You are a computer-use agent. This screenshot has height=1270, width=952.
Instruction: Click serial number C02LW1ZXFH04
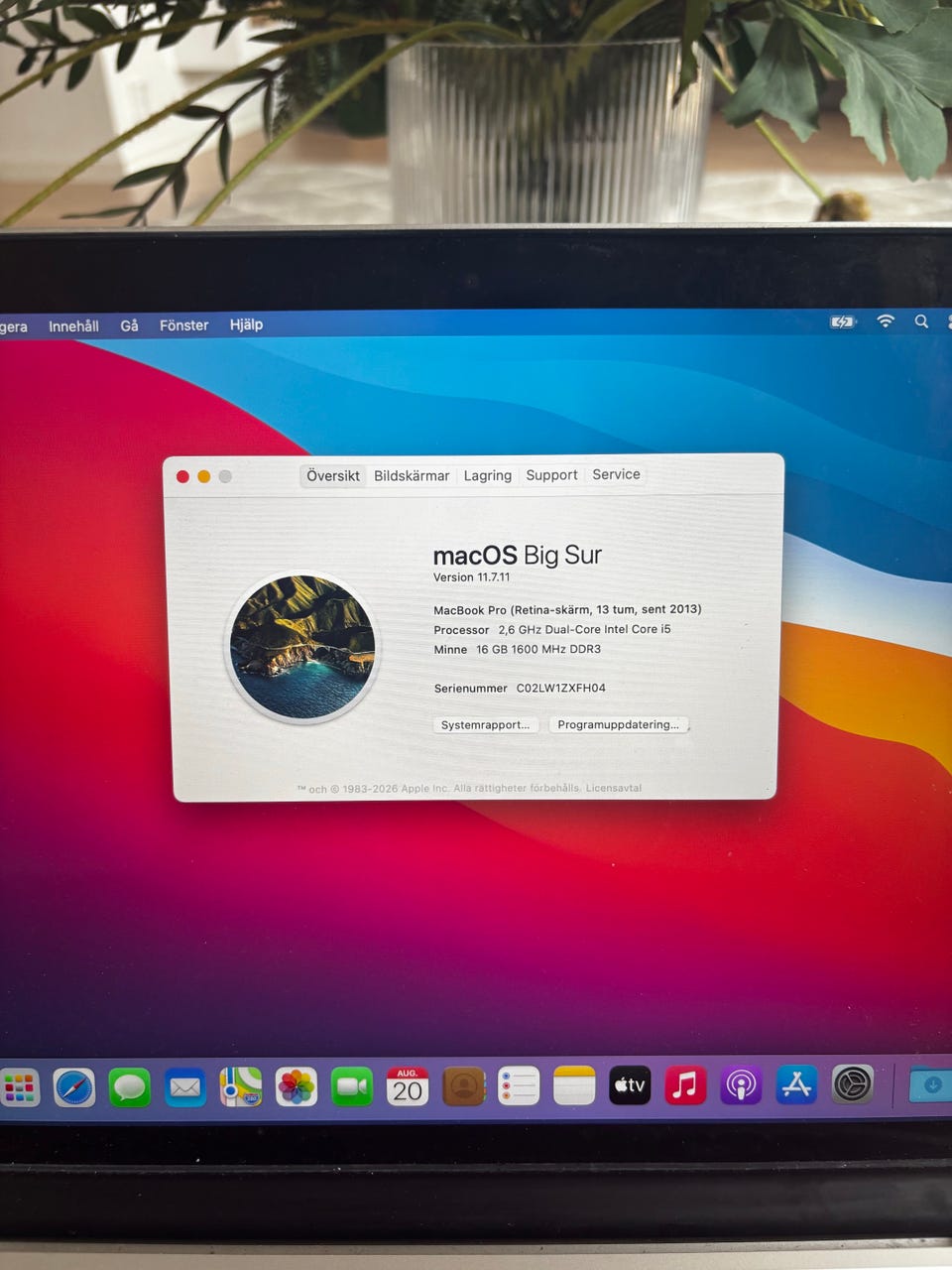560,688
